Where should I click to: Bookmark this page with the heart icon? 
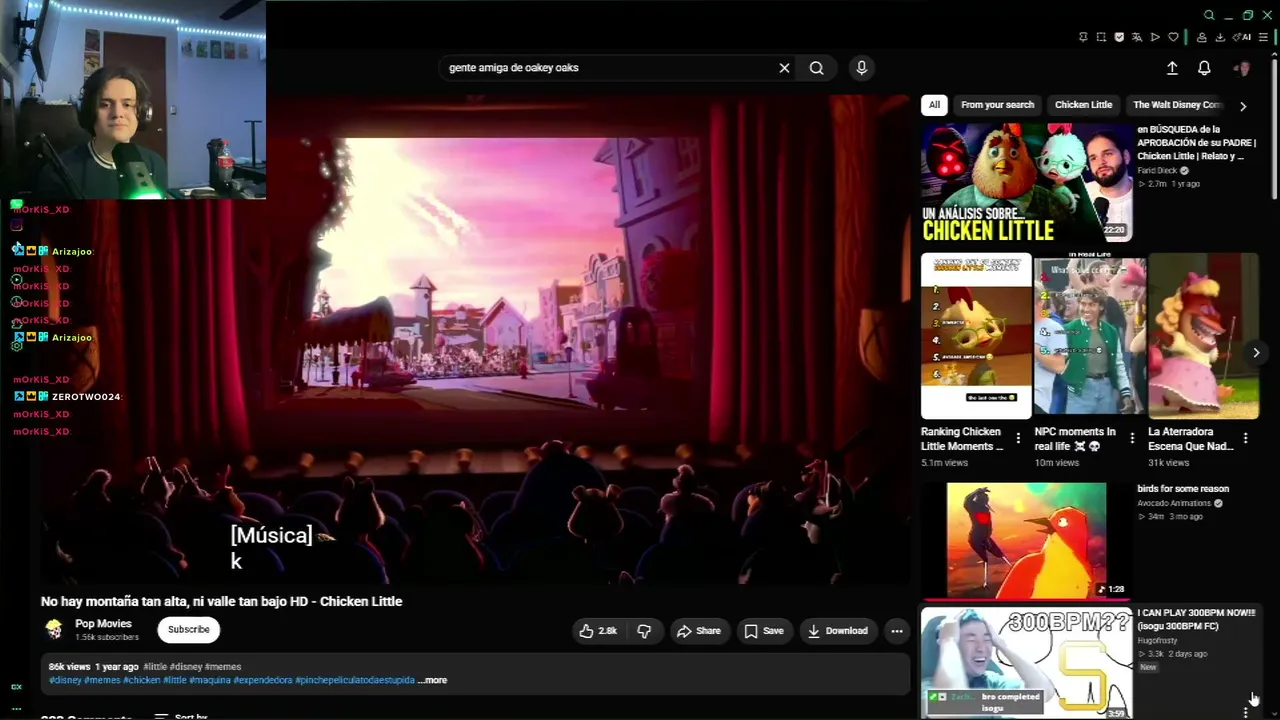tap(1173, 37)
